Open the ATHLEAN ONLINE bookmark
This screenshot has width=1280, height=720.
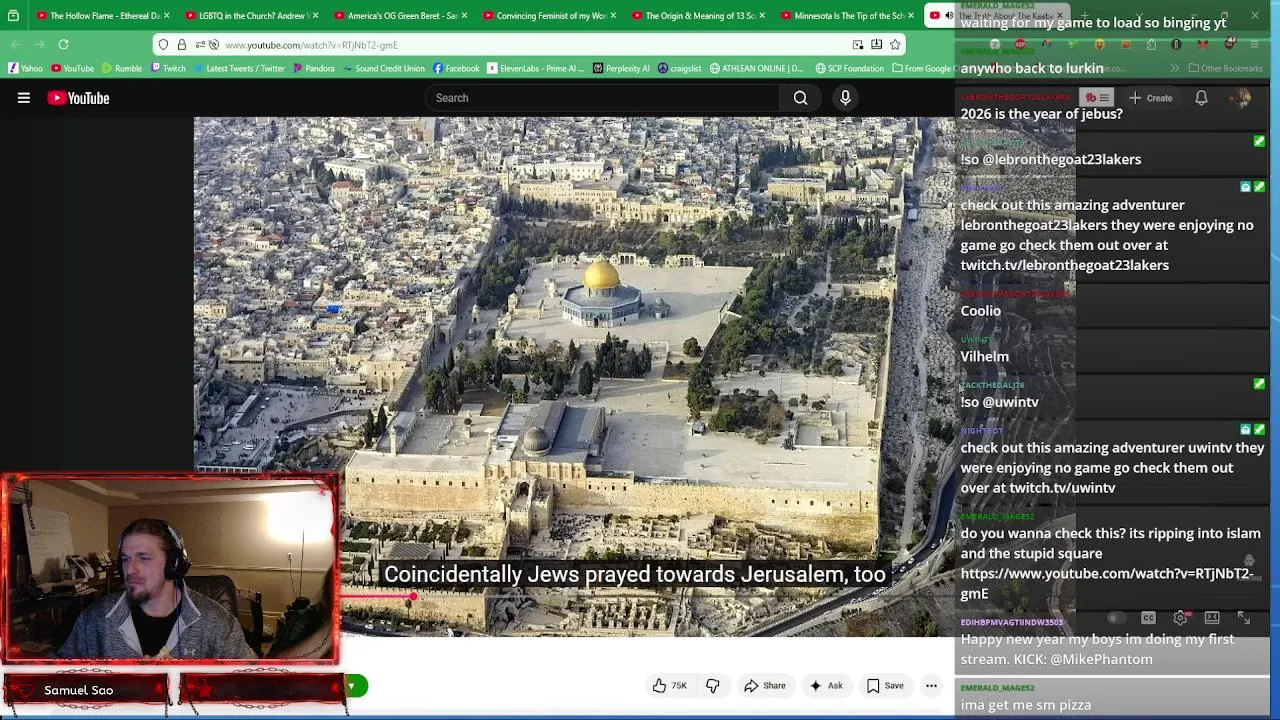(x=756, y=68)
